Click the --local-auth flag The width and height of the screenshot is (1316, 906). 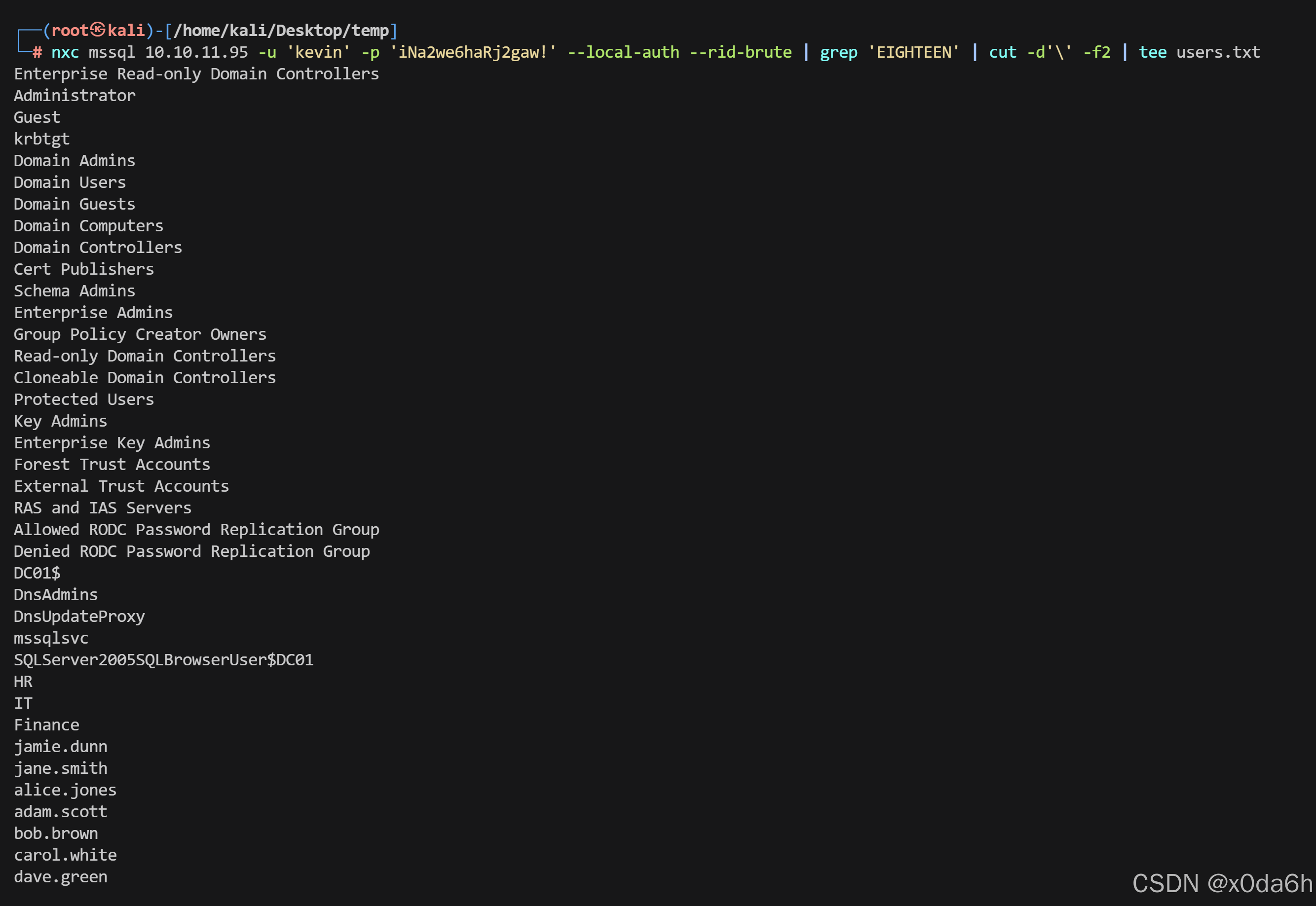(x=623, y=52)
